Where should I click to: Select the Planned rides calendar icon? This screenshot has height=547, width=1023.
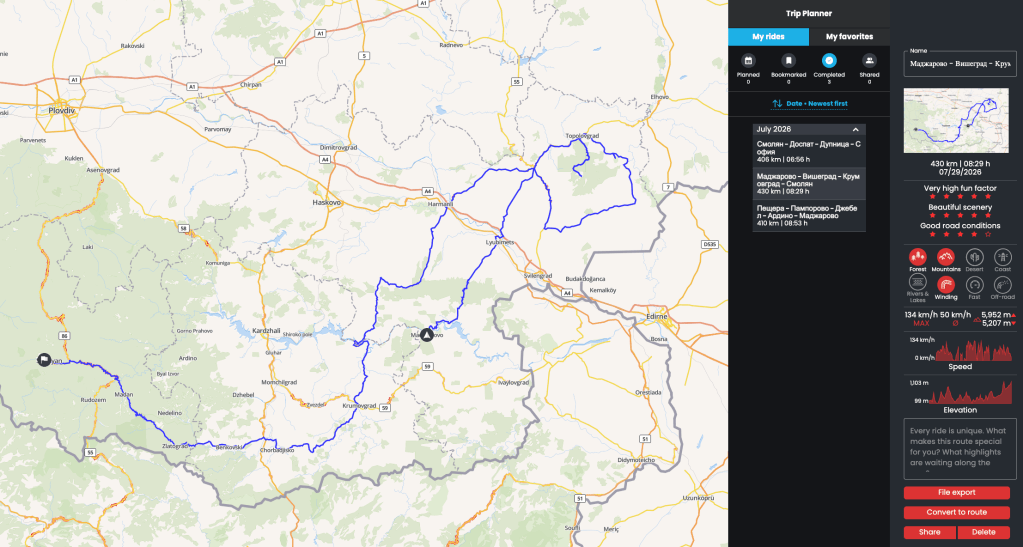tap(748, 61)
